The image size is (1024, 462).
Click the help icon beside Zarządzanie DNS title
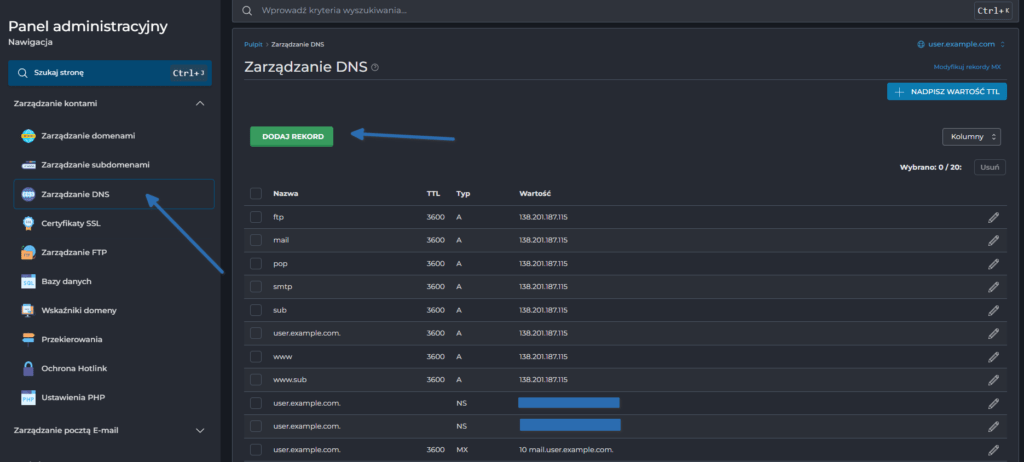pyautogui.click(x=375, y=68)
